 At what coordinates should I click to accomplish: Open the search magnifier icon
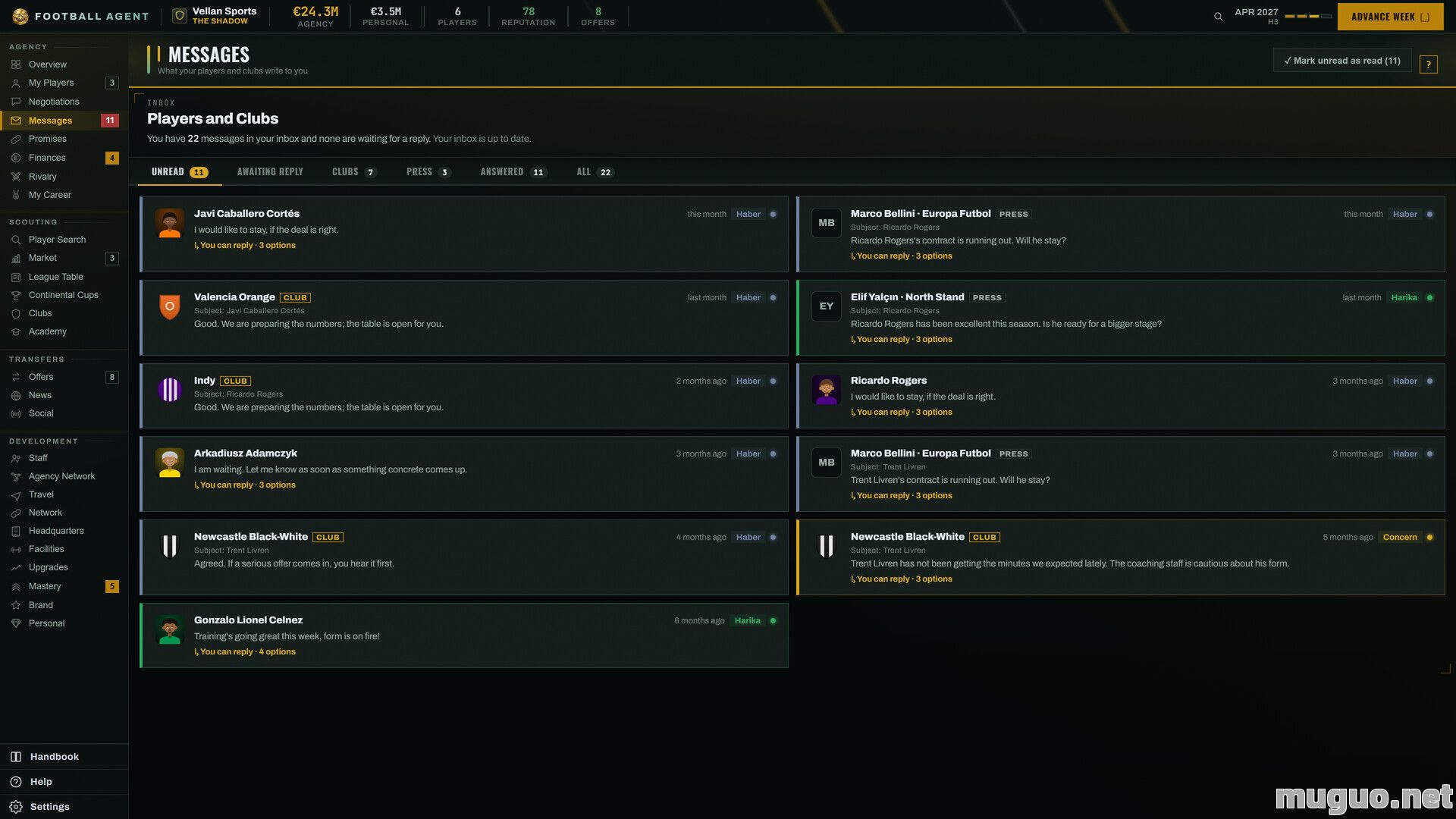coord(1218,17)
